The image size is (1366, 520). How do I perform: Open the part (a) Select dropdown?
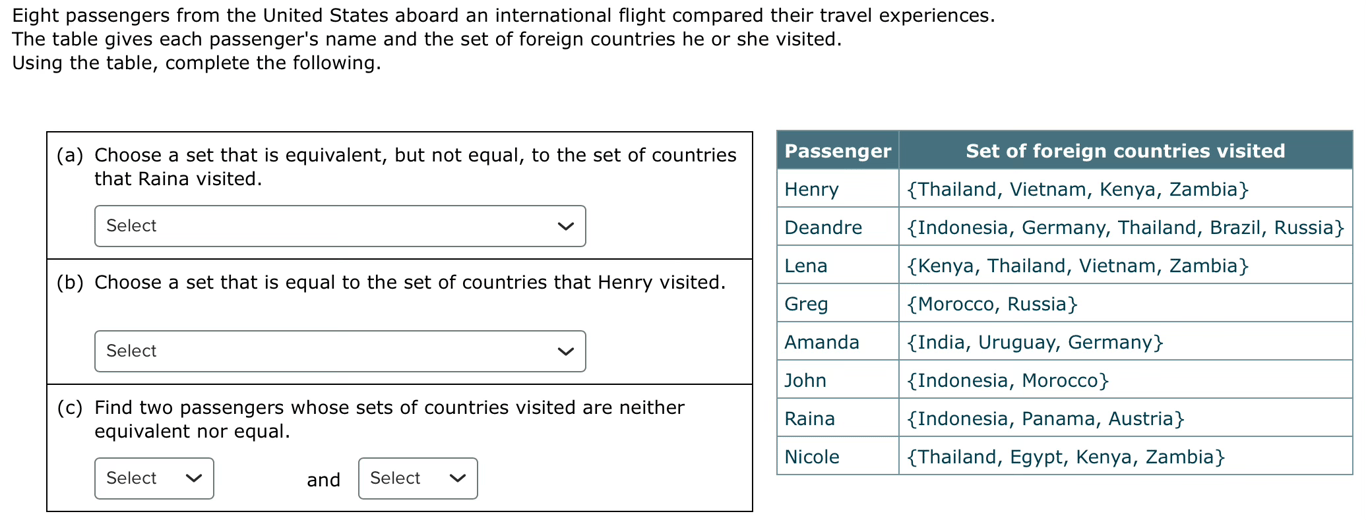340,226
